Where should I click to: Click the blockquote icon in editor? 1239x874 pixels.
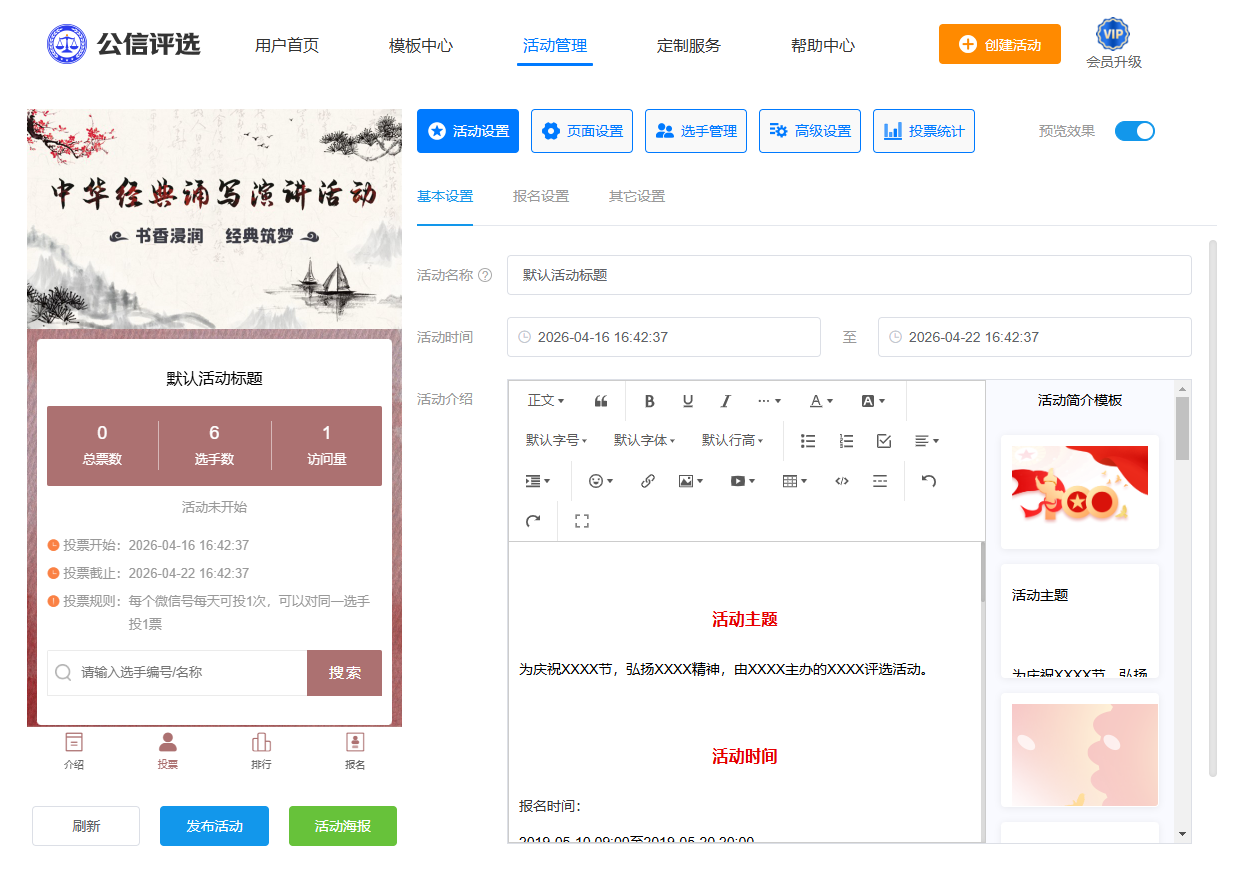[601, 401]
